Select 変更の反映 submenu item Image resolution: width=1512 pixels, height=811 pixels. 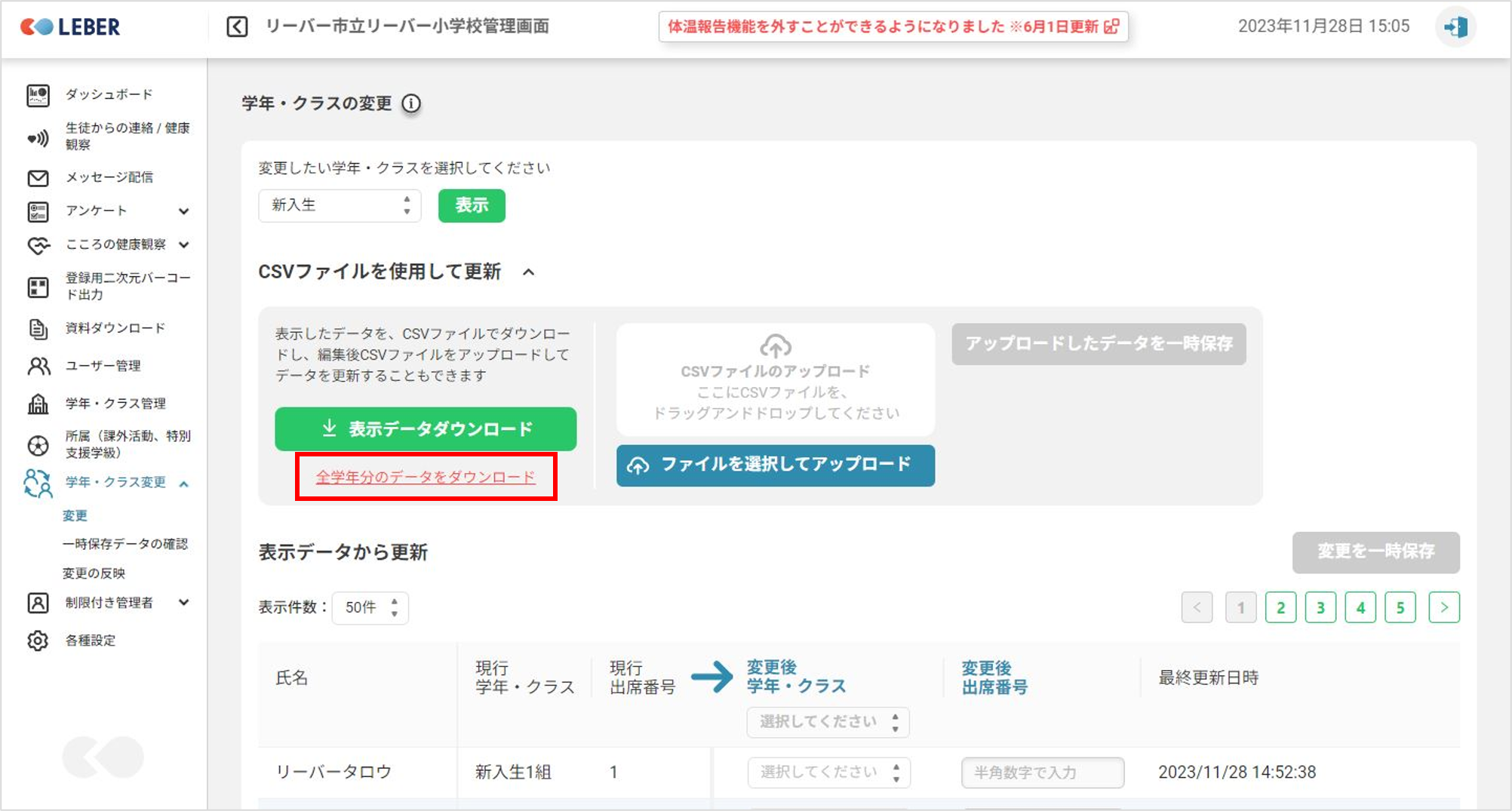pos(94,573)
